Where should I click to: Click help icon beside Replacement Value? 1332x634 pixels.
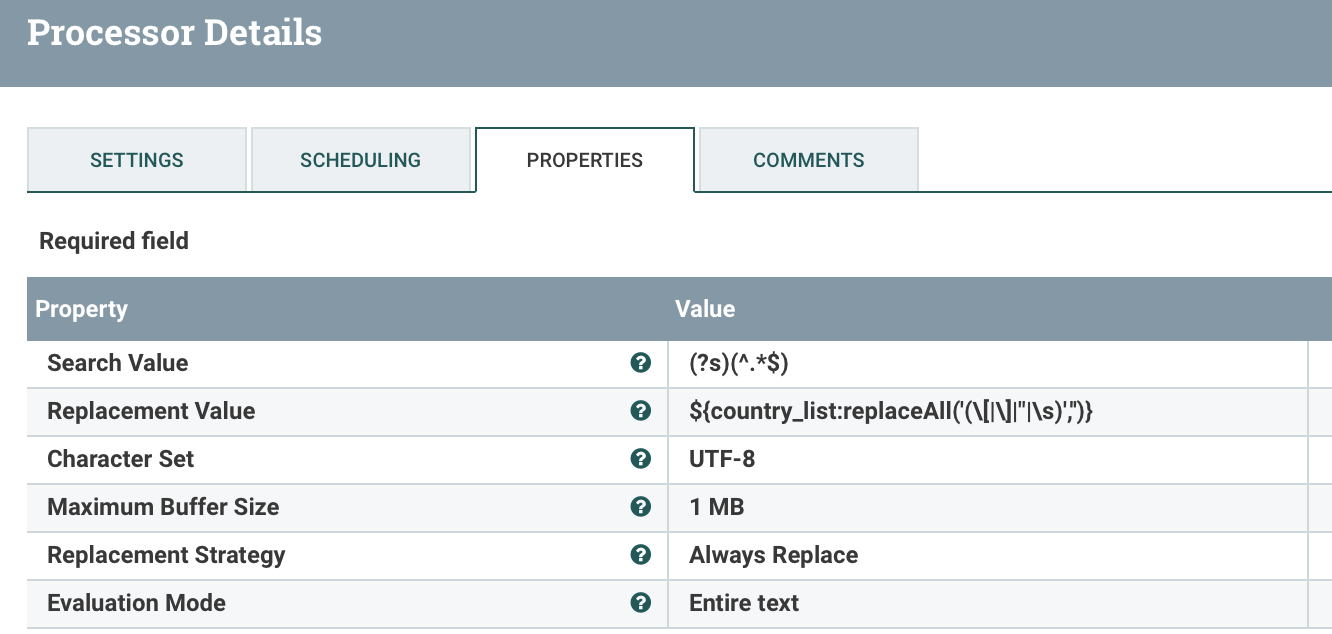coord(641,411)
